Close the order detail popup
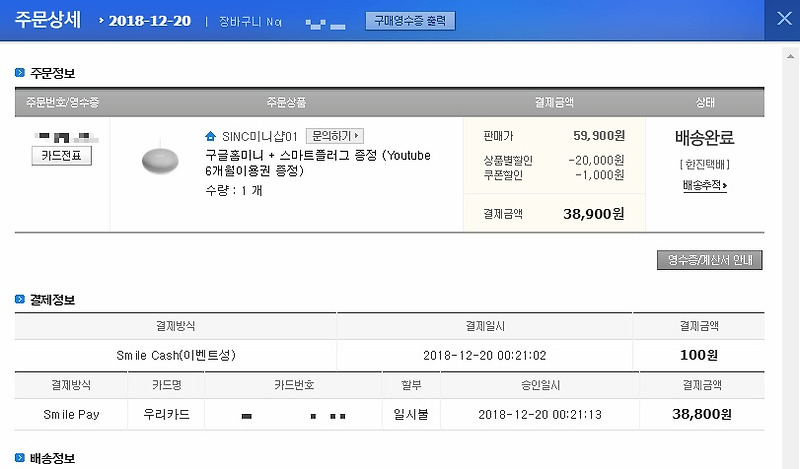This screenshot has width=800, height=469. click(x=784, y=19)
